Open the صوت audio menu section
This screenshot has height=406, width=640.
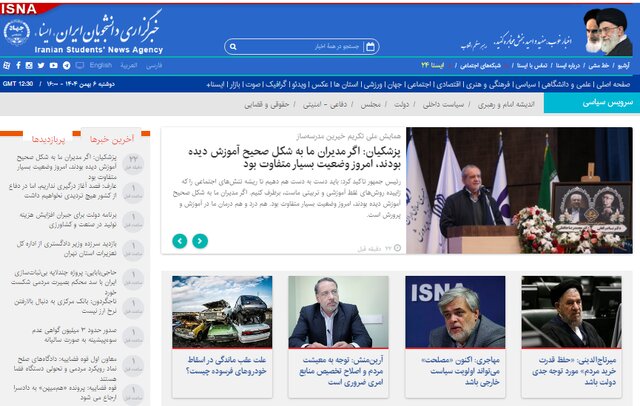point(253,84)
